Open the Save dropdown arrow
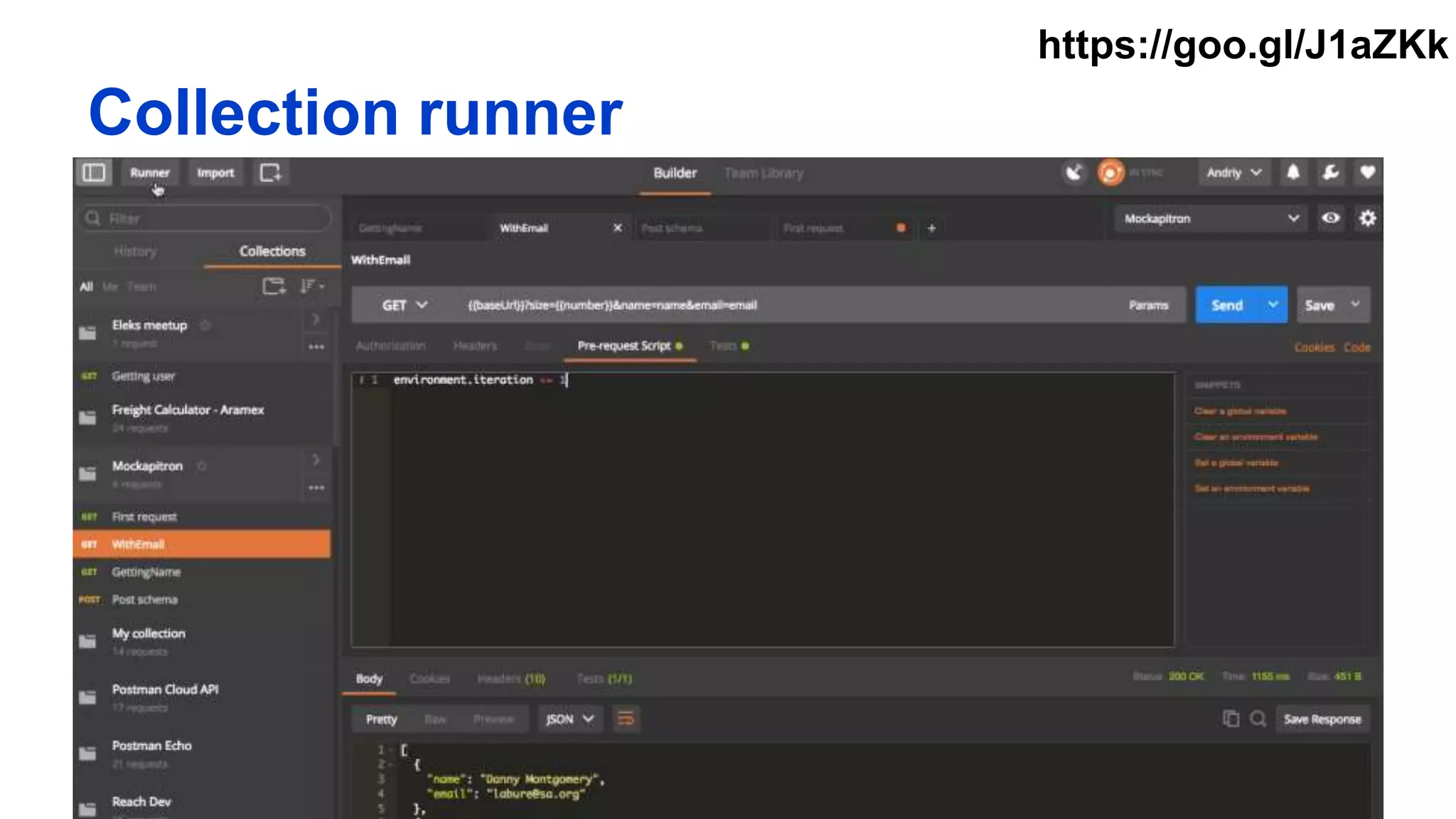 (x=1355, y=304)
